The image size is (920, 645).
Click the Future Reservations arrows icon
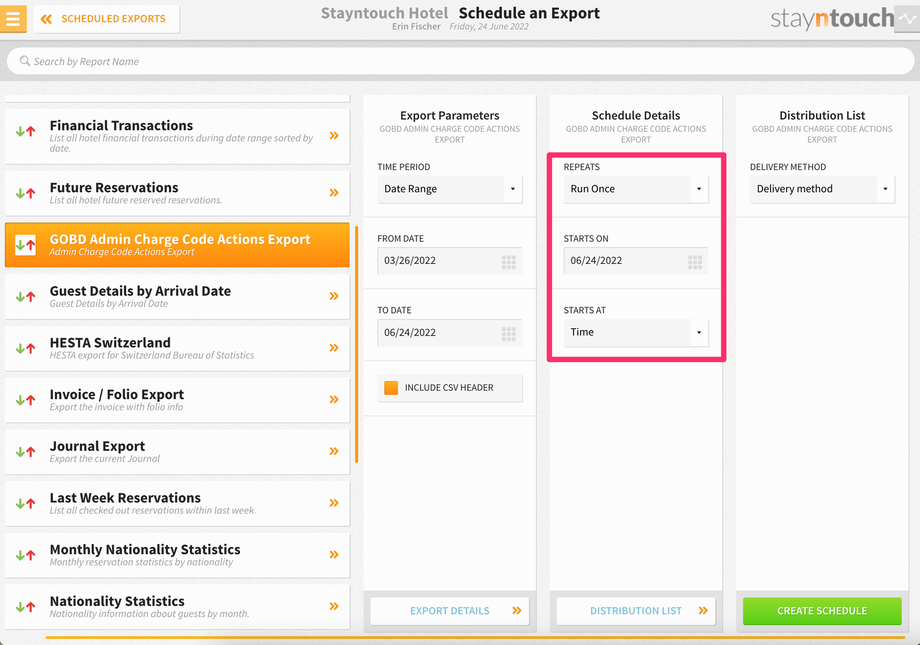coord(25,193)
